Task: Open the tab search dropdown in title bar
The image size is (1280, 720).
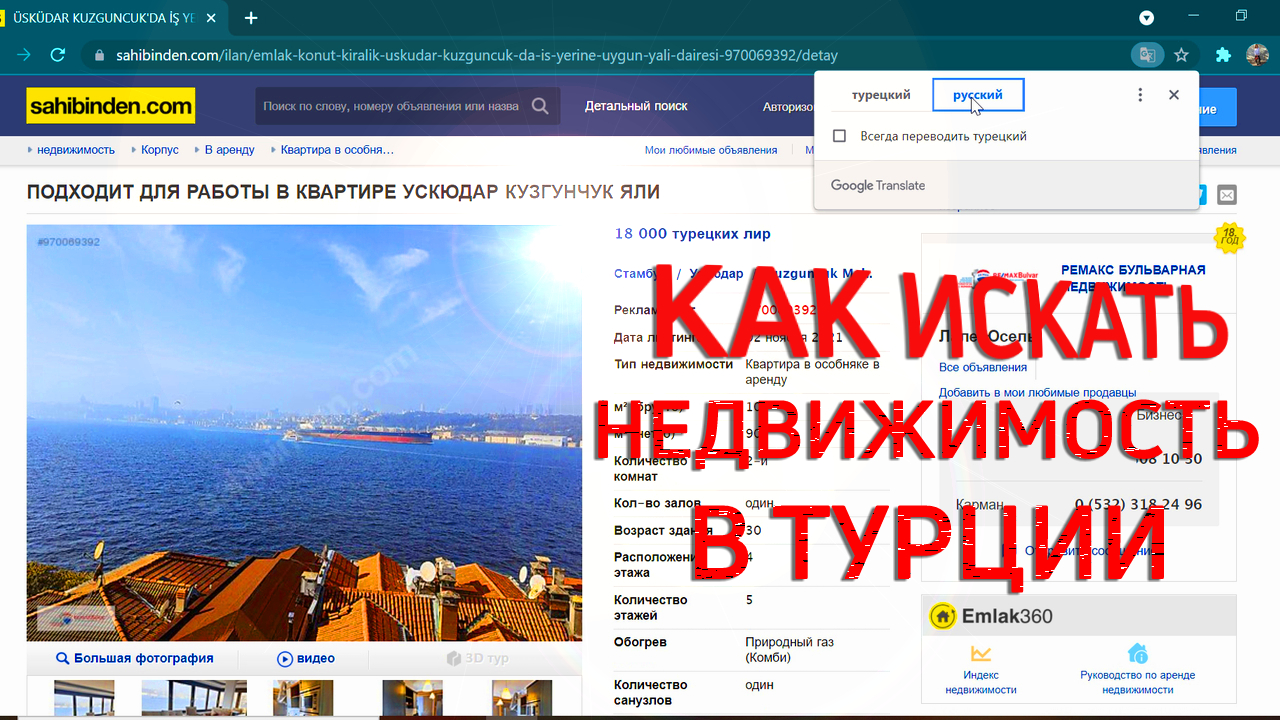Action: click(1147, 17)
